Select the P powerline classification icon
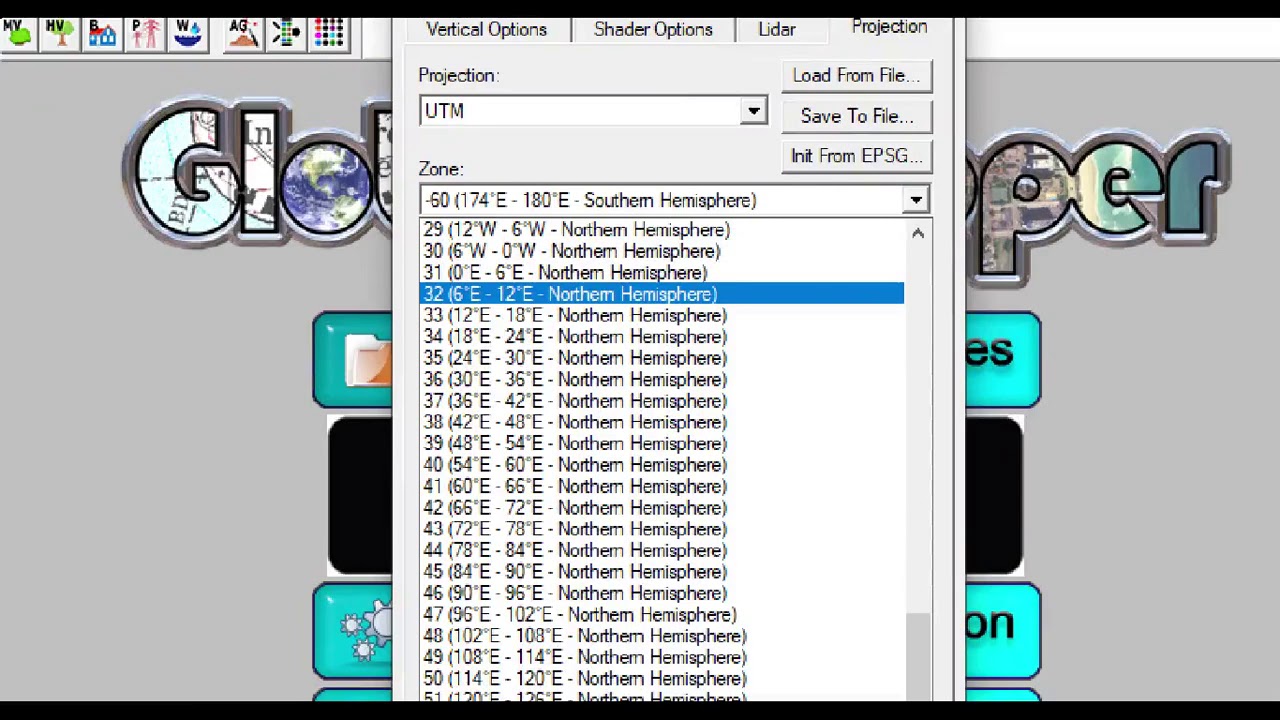This screenshot has height=720, width=1280. coord(145,34)
